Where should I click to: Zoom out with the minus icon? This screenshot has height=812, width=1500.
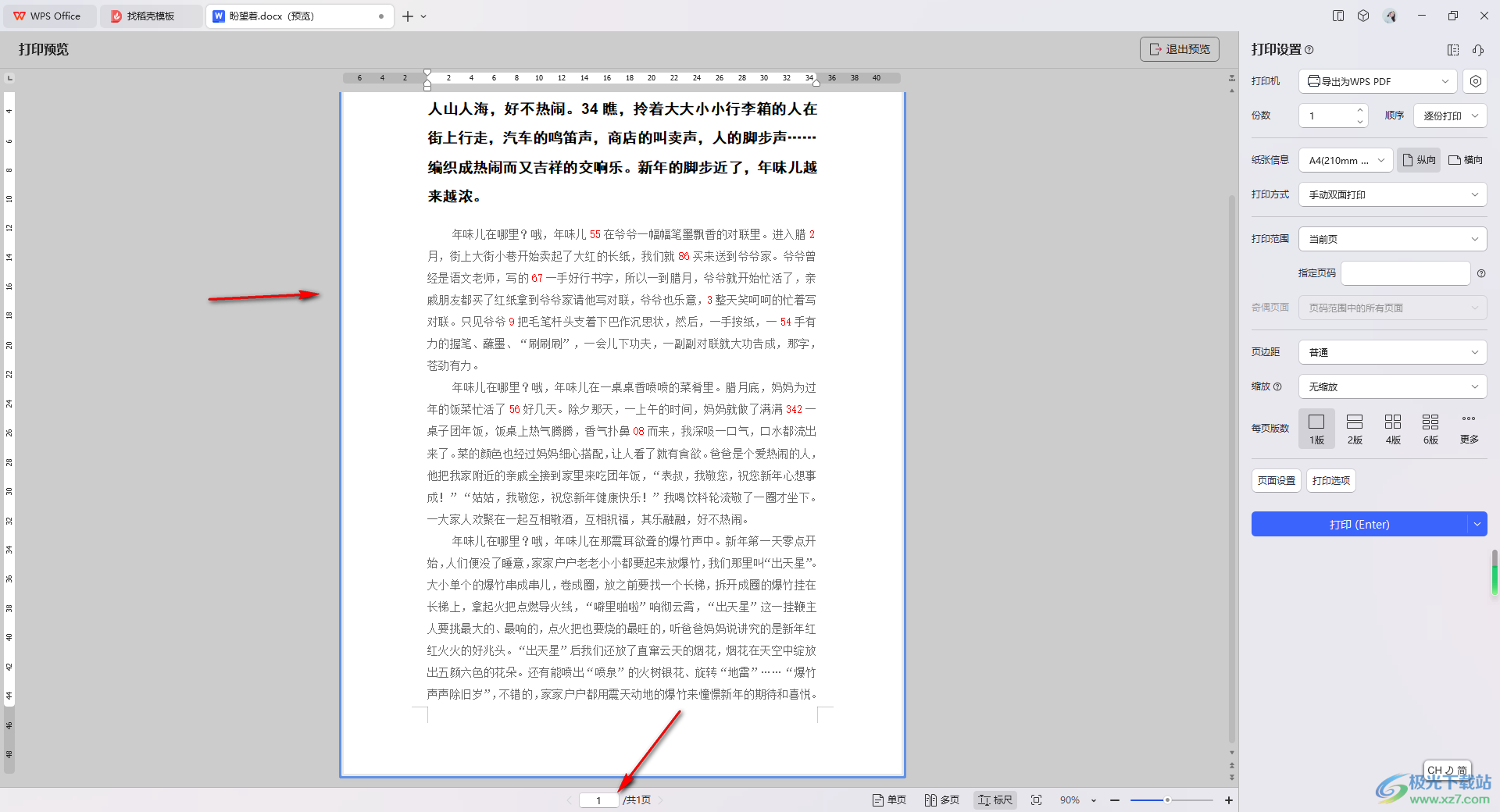(1115, 800)
